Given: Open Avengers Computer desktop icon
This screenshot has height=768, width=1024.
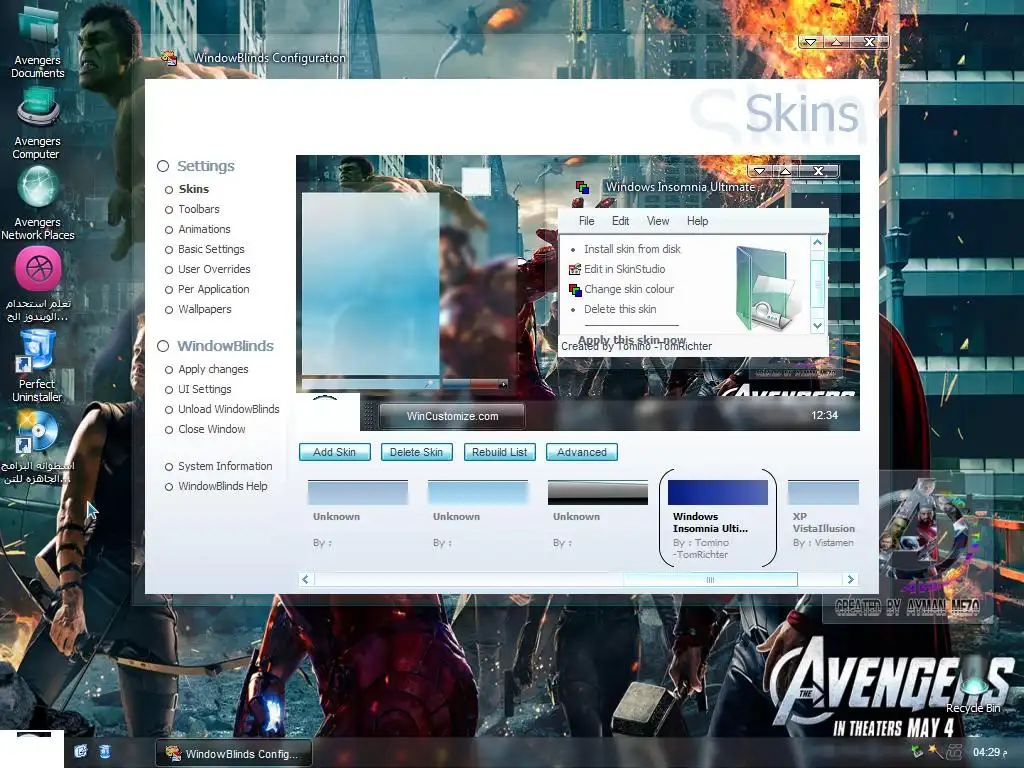Looking at the screenshot, I should pos(38,108).
